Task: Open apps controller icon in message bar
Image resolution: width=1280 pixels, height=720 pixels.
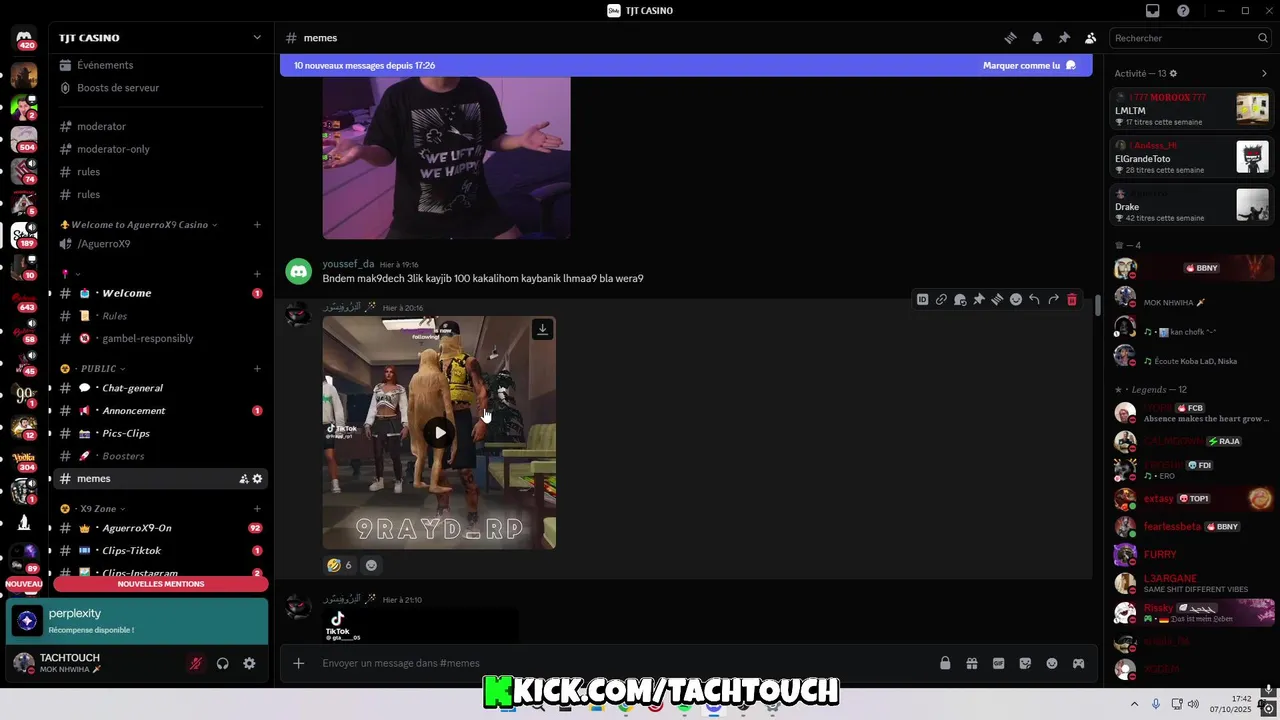Action: (x=1078, y=663)
